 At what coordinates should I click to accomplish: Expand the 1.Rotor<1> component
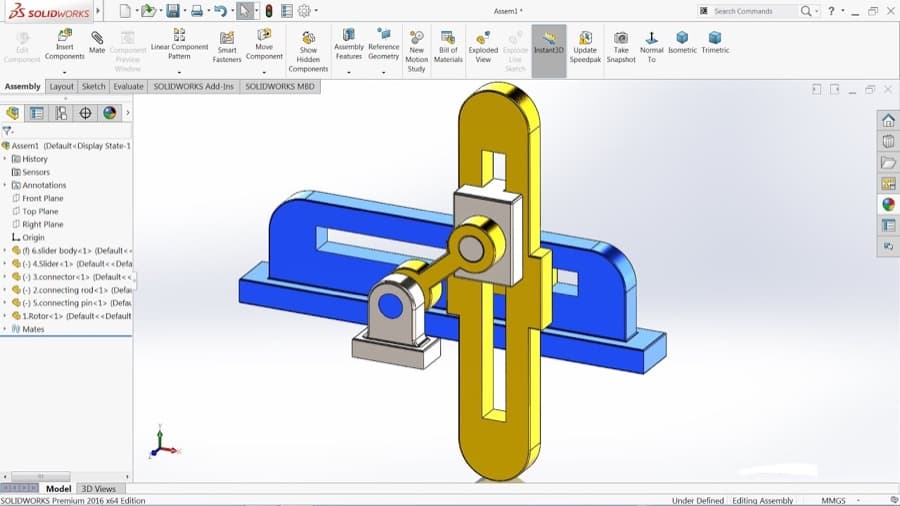[5, 316]
